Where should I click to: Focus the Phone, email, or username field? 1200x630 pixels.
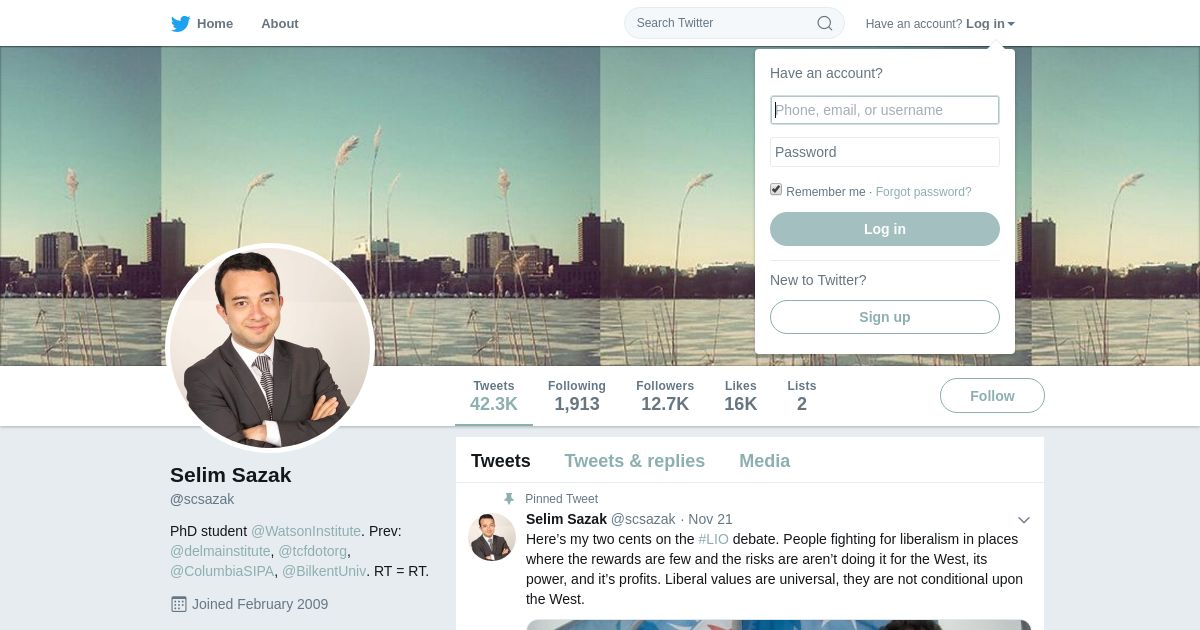[885, 110]
